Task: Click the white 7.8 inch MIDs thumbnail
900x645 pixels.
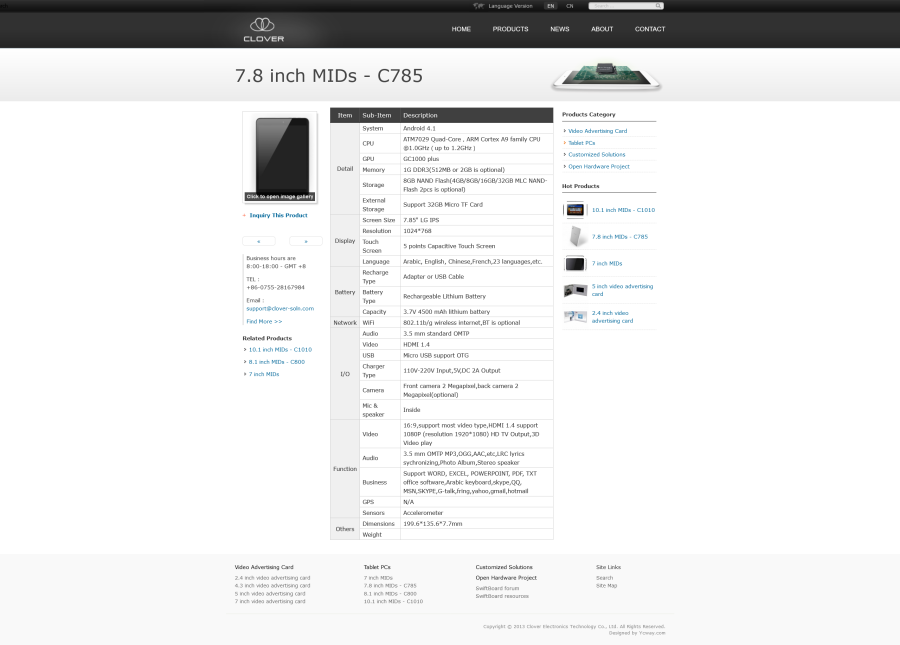Action: (574, 237)
